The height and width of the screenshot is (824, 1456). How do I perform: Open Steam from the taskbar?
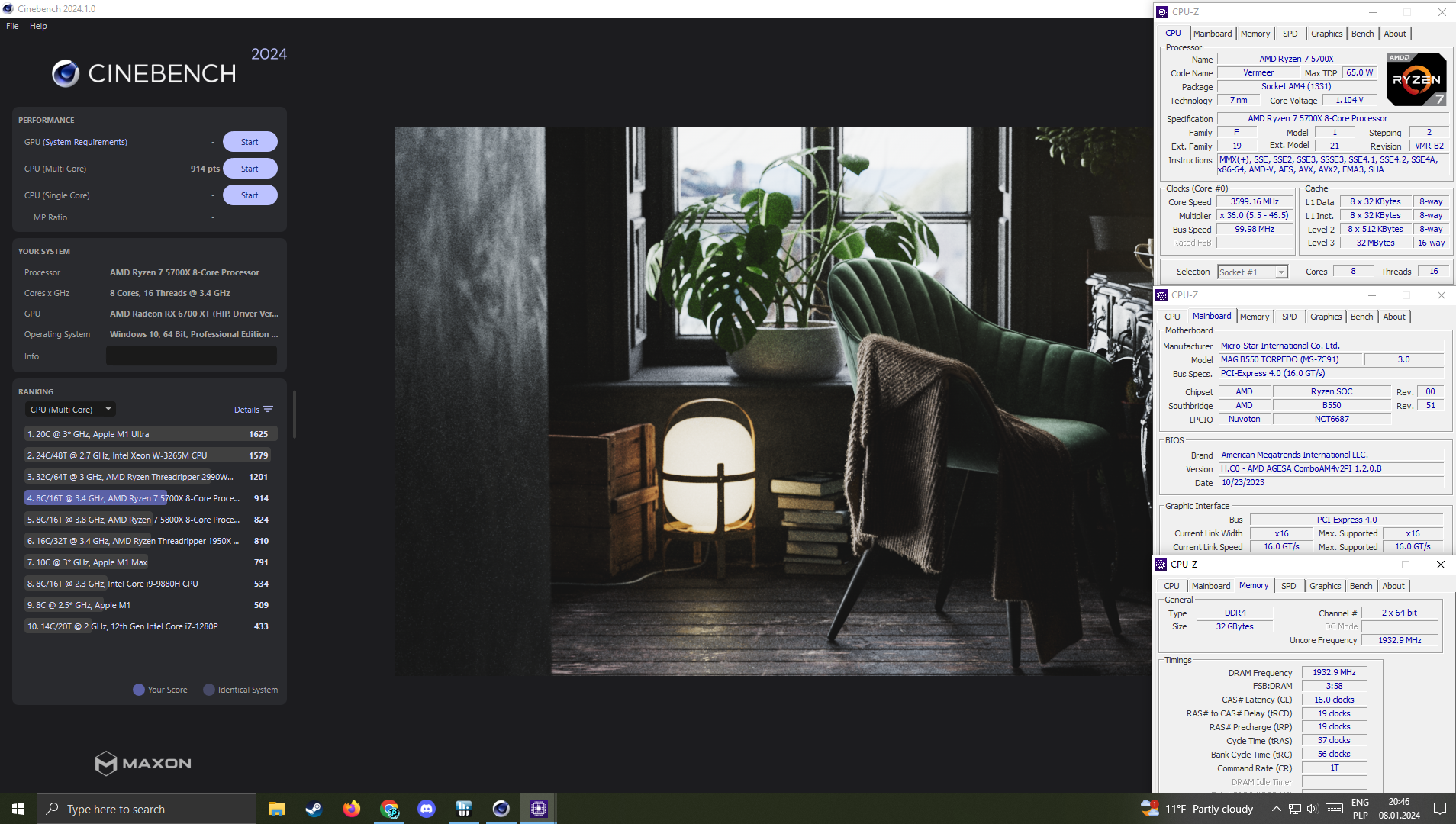pyautogui.click(x=314, y=809)
